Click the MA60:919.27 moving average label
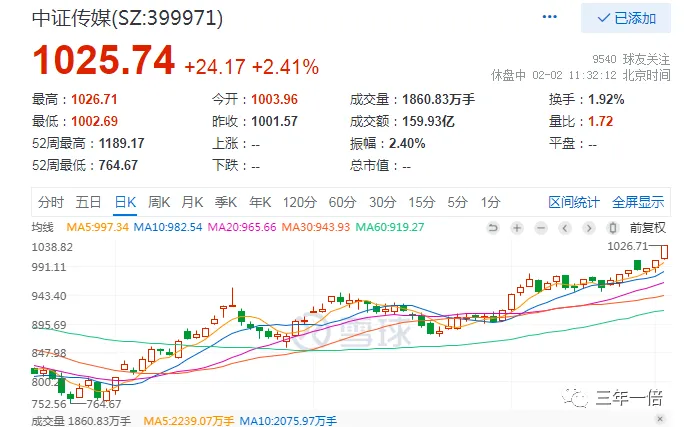 coord(390,227)
